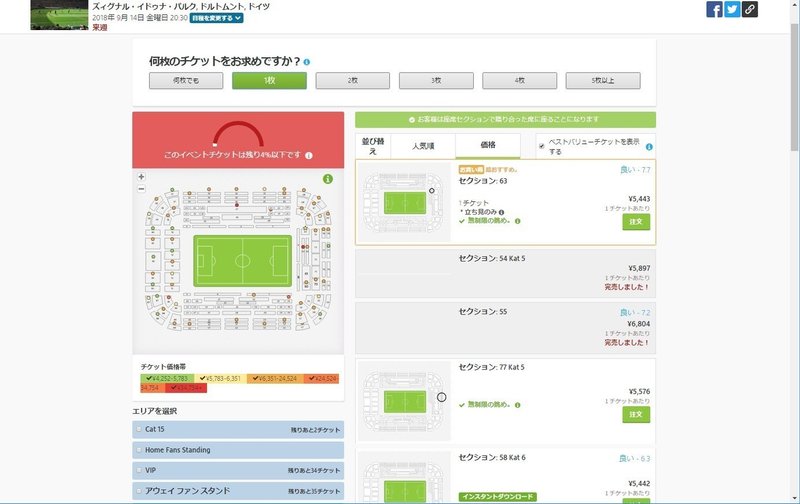Click the VIP 残りあと34チケット label
The image size is (800, 504).
314,471
